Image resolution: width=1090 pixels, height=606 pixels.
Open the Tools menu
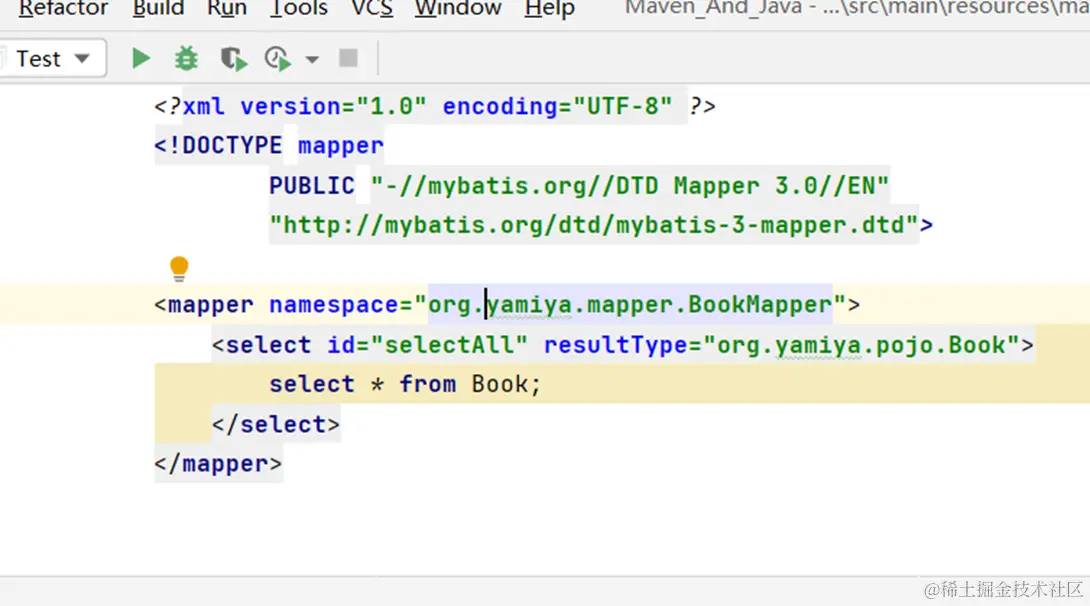coord(299,8)
